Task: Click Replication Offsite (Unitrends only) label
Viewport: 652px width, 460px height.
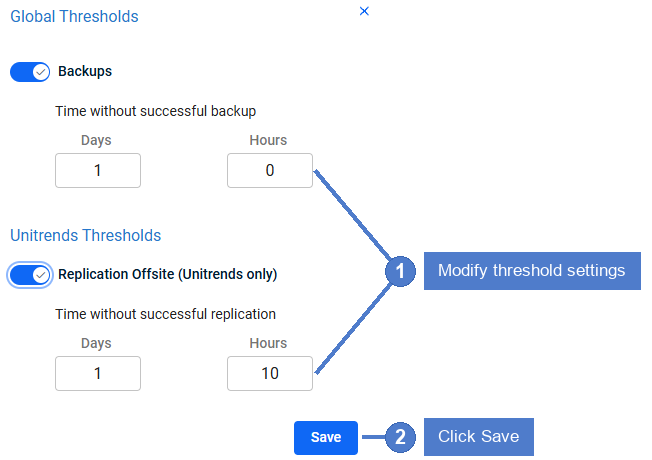Action: pyautogui.click(x=168, y=275)
